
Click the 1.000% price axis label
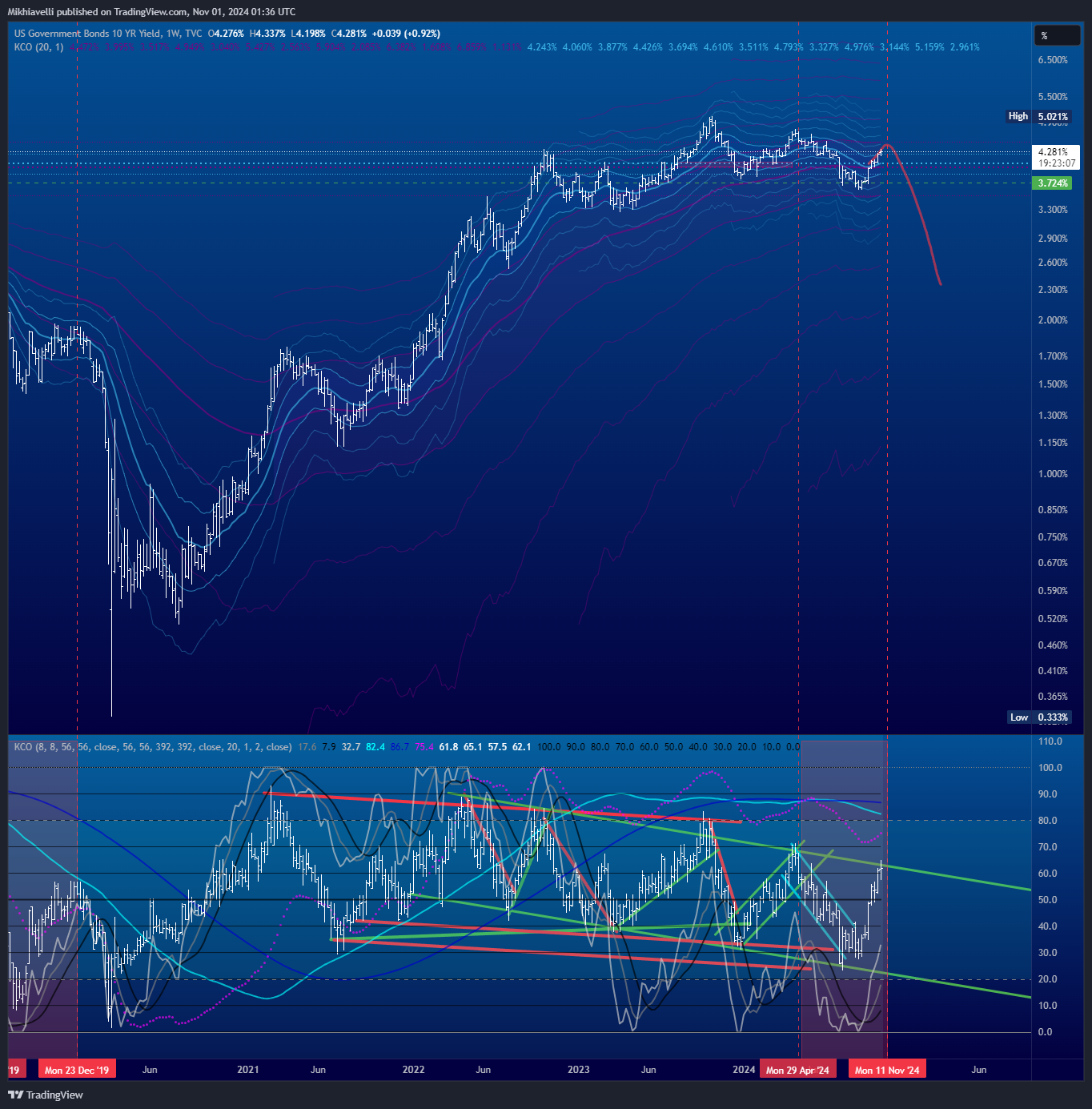click(x=1053, y=474)
